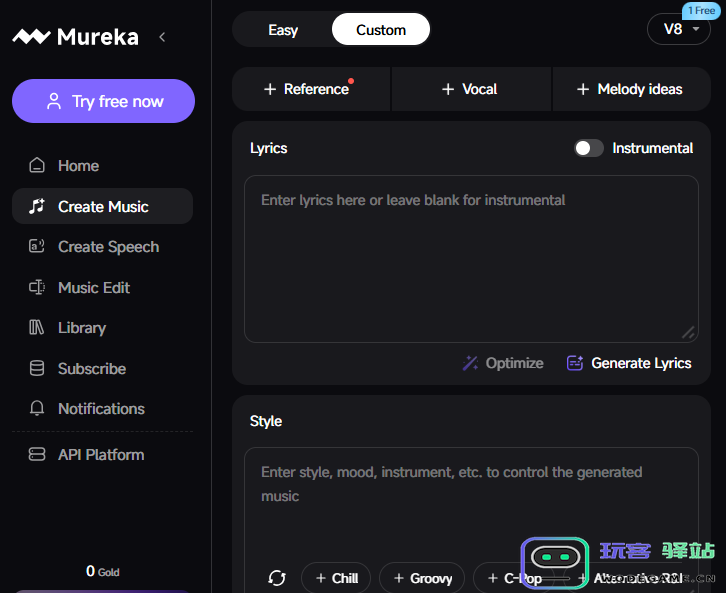Enable the Instrumental toggle switch
The width and height of the screenshot is (726, 593).
(589, 148)
